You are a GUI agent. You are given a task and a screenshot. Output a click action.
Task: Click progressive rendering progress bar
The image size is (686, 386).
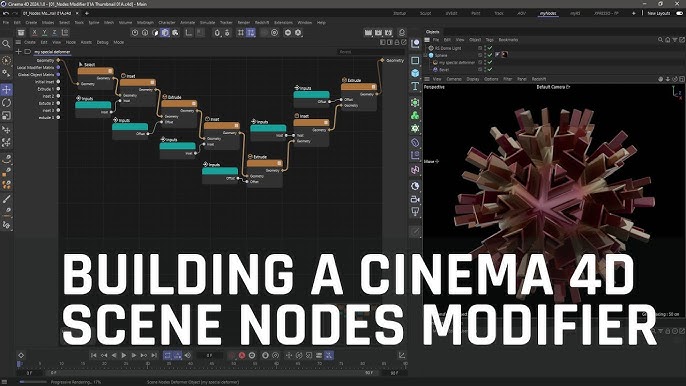point(34,382)
